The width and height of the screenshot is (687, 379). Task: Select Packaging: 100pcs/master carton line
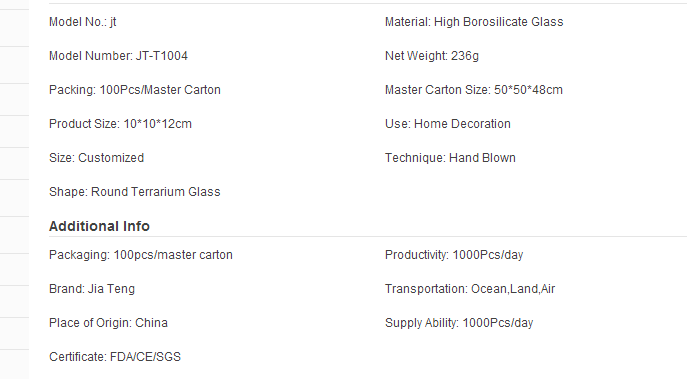pyautogui.click(x=141, y=255)
